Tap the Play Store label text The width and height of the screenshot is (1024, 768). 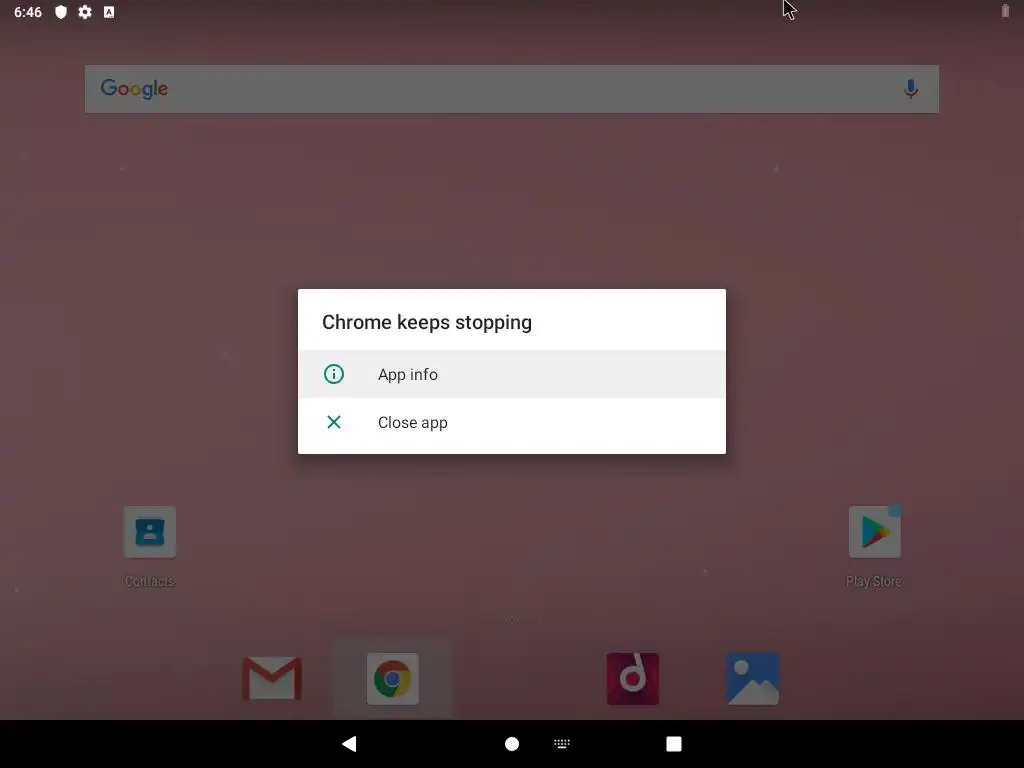coord(874,581)
